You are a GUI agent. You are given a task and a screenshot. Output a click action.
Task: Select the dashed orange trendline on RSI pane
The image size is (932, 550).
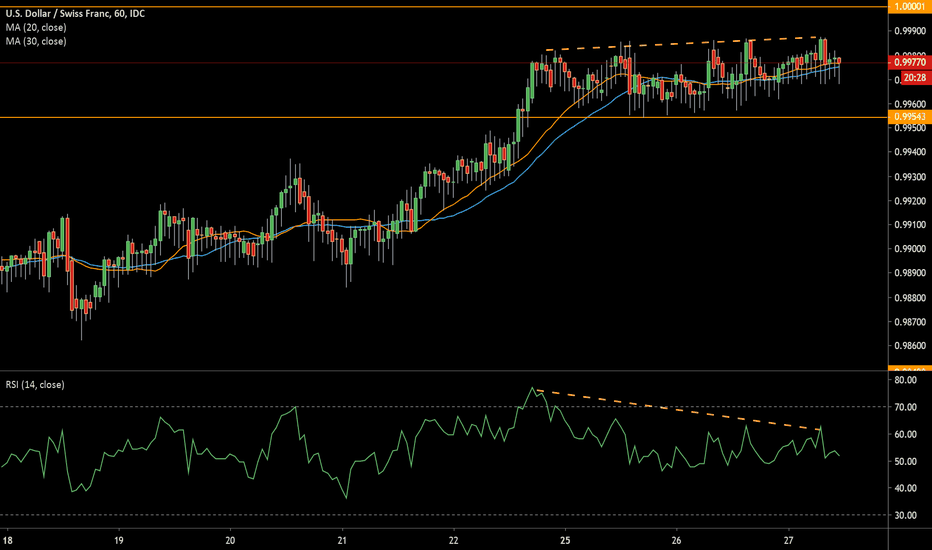(680, 410)
